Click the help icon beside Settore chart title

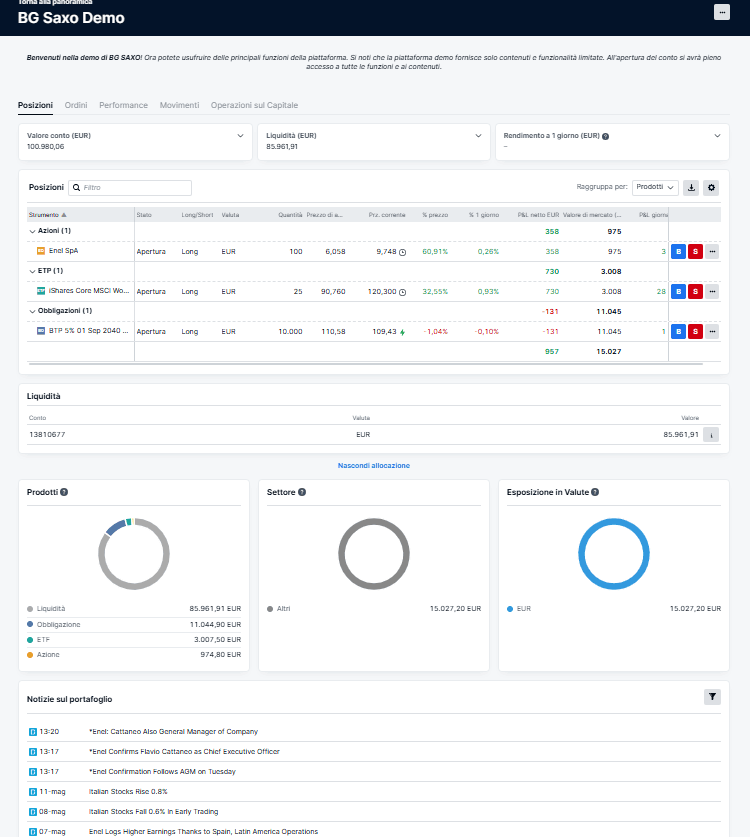pyautogui.click(x=302, y=492)
